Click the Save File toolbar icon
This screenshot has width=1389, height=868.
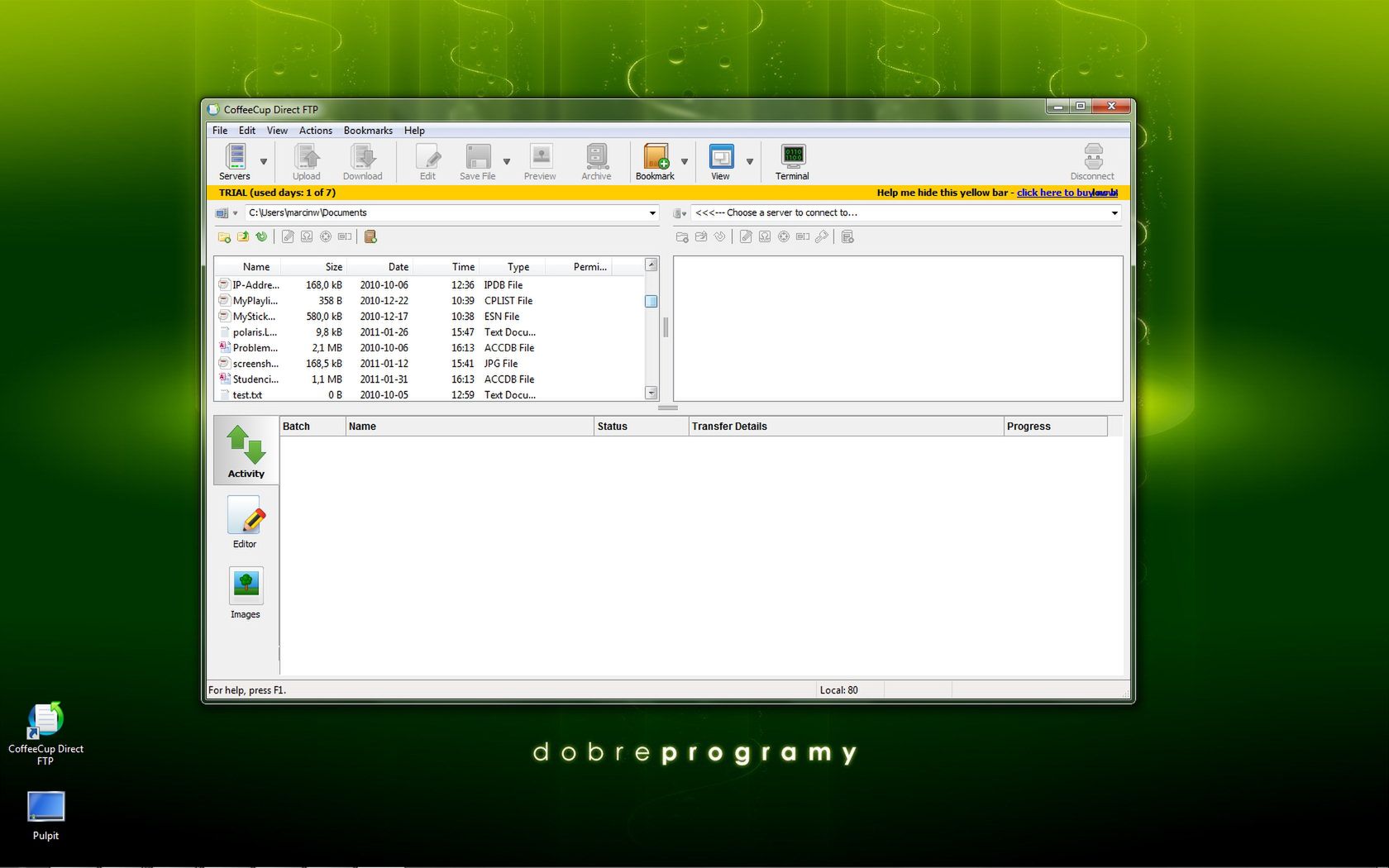coord(478,161)
